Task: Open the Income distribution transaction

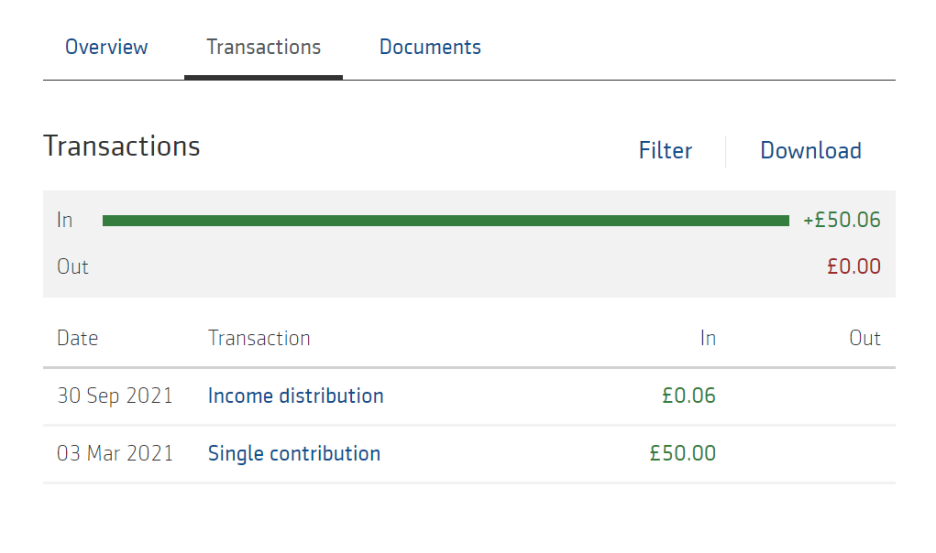Action: 295,396
